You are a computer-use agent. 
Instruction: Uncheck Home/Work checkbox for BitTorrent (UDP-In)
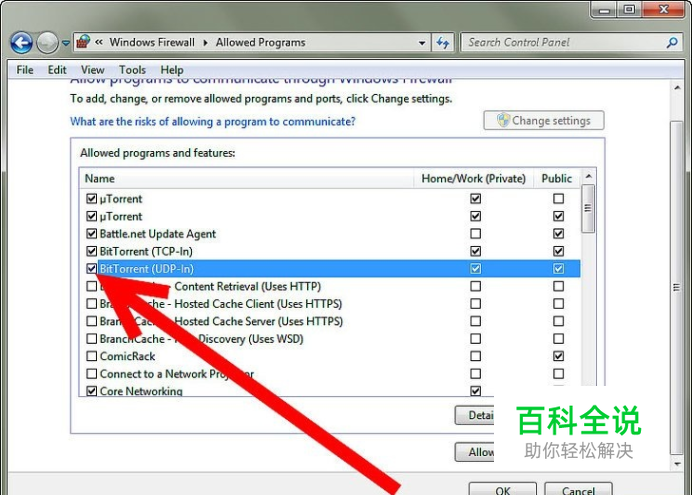click(x=475, y=268)
